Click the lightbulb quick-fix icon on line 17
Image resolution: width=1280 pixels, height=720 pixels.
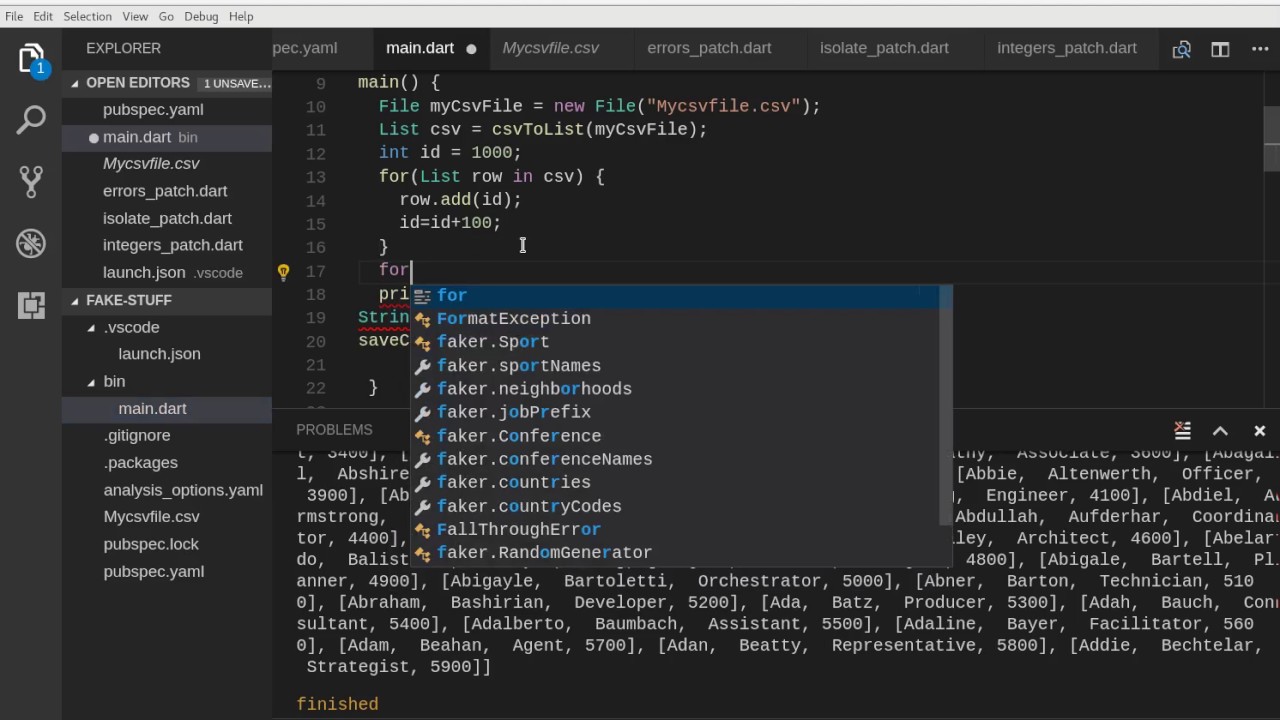tap(283, 271)
